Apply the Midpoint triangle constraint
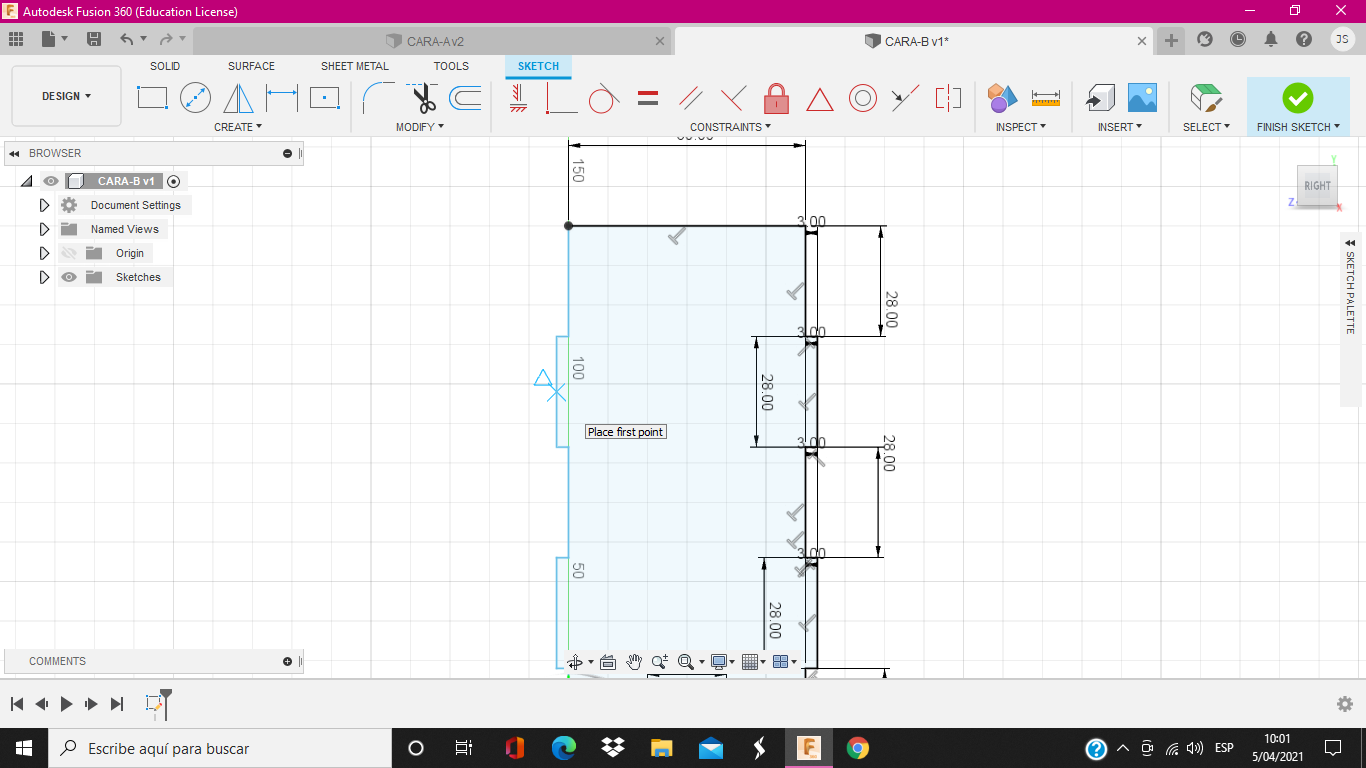 click(820, 99)
